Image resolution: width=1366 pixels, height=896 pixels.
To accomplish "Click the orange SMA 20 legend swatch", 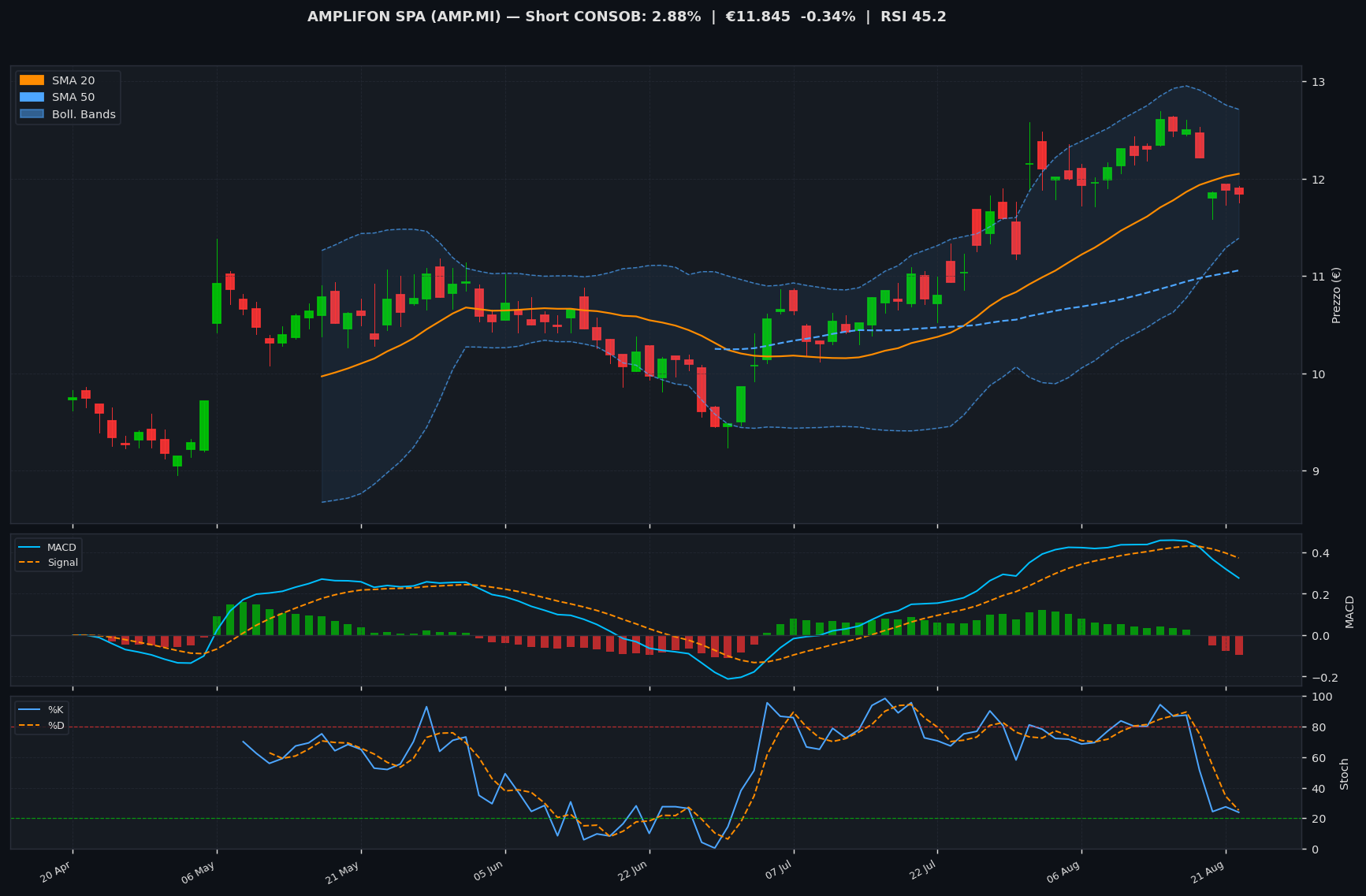I will [x=32, y=80].
